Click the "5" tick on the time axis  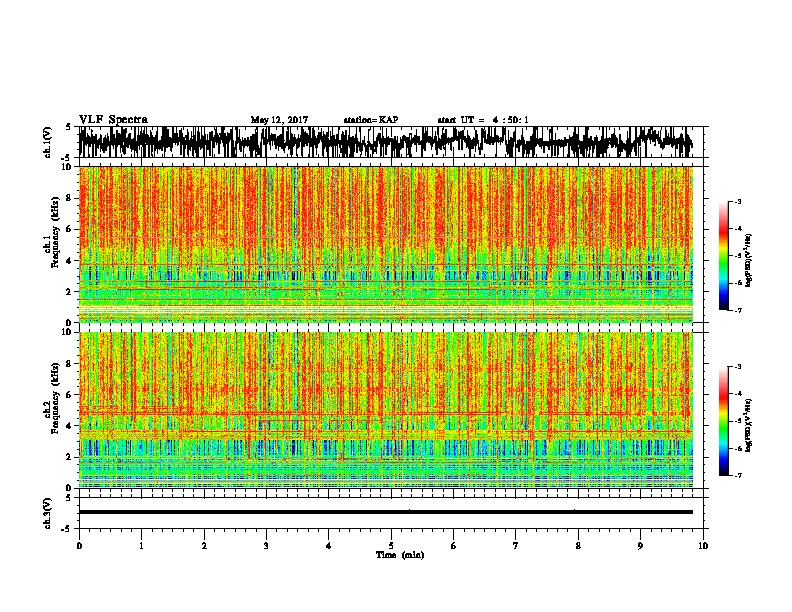(x=391, y=546)
